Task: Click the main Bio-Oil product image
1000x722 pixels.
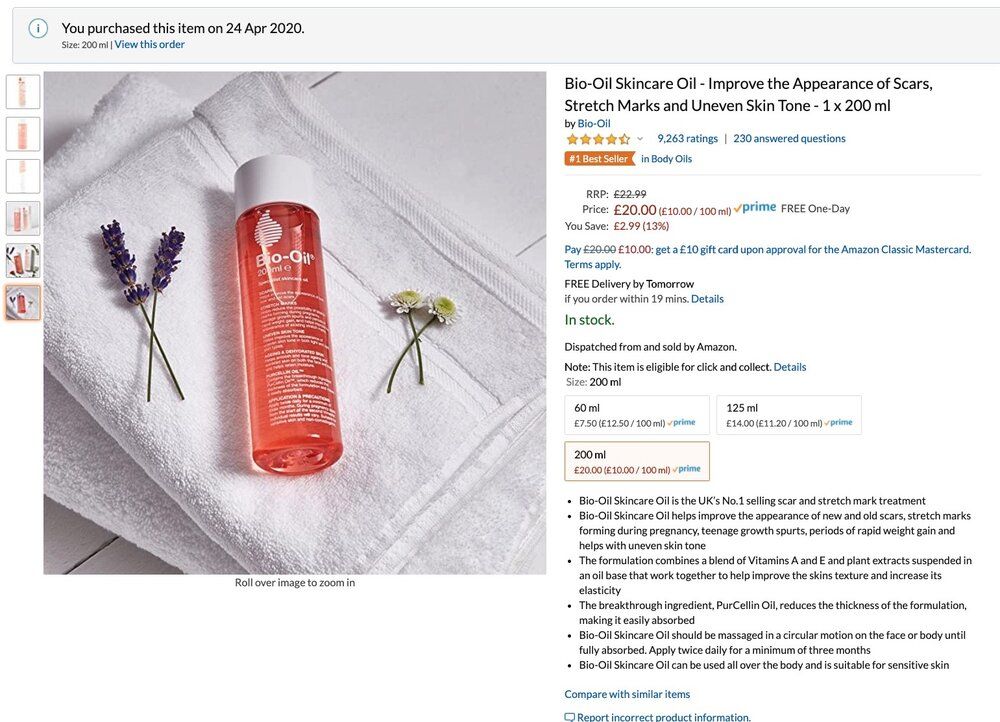Action: (295, 322)
